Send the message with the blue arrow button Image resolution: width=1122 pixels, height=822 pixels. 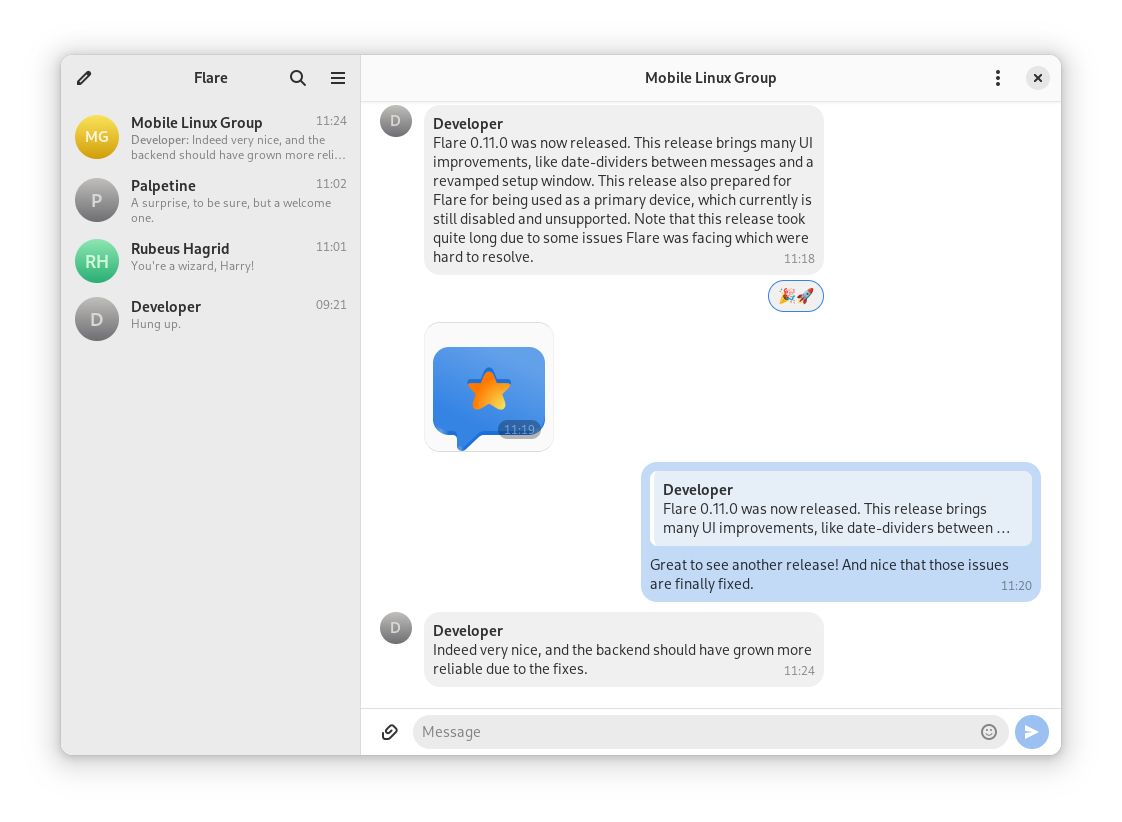pos(1031,731)
